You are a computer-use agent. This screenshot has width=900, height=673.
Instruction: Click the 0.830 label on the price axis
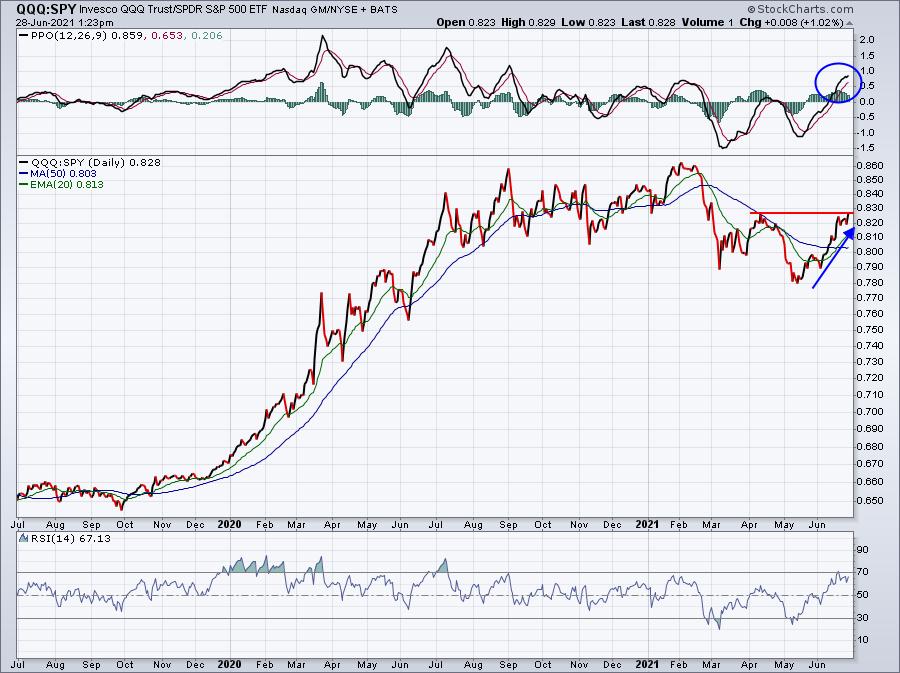coord(870,208)
